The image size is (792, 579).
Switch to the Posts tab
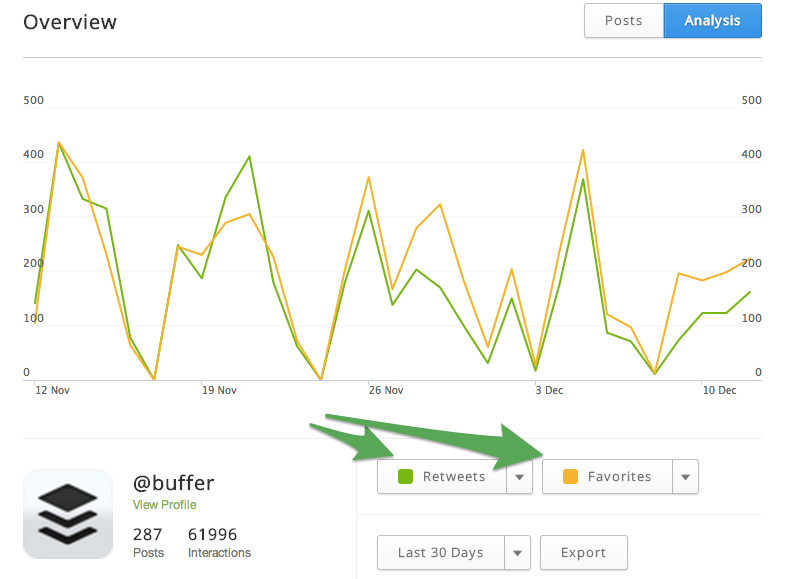coord(623,20)
